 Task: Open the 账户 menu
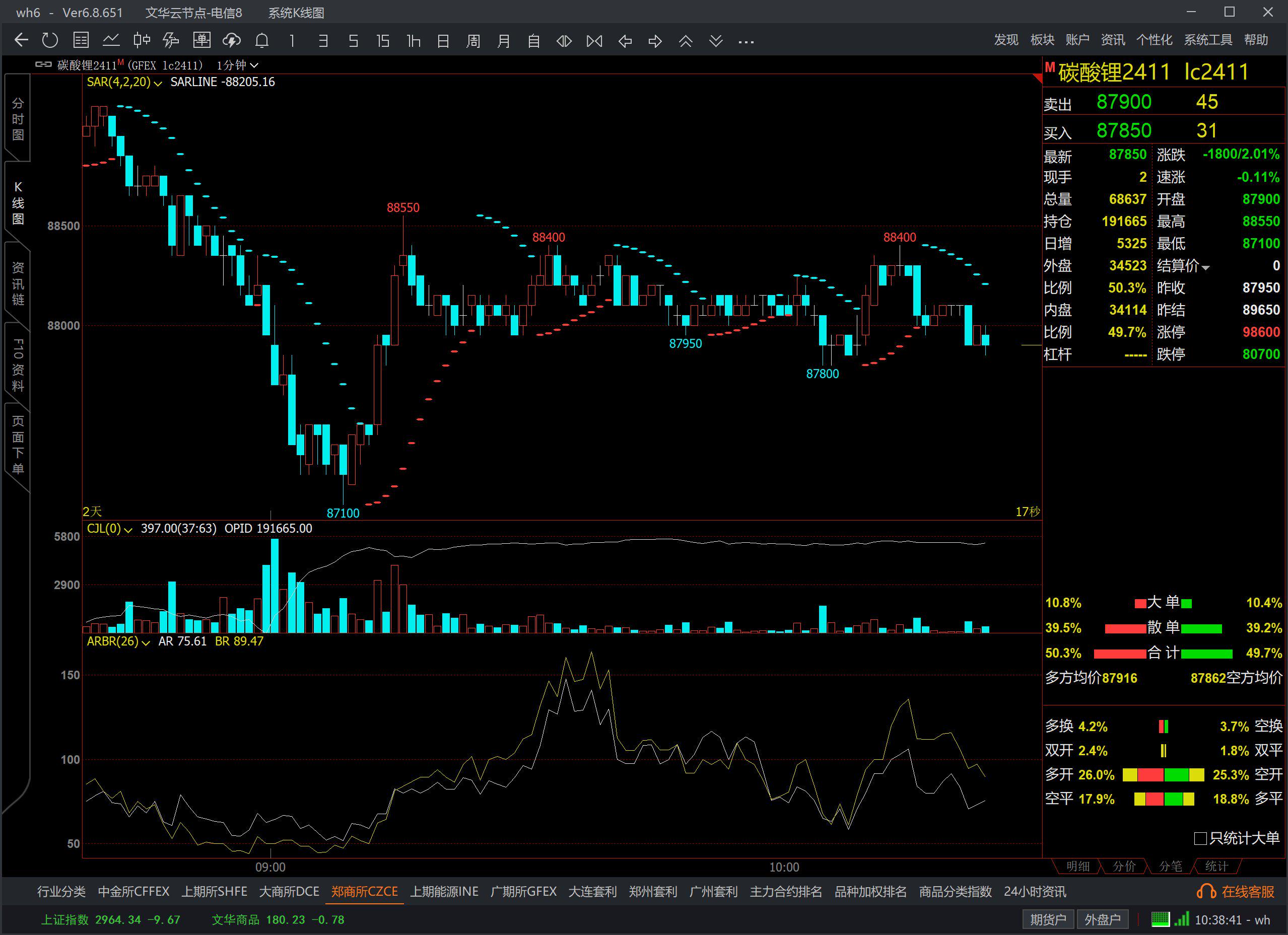pos(1077,40)
